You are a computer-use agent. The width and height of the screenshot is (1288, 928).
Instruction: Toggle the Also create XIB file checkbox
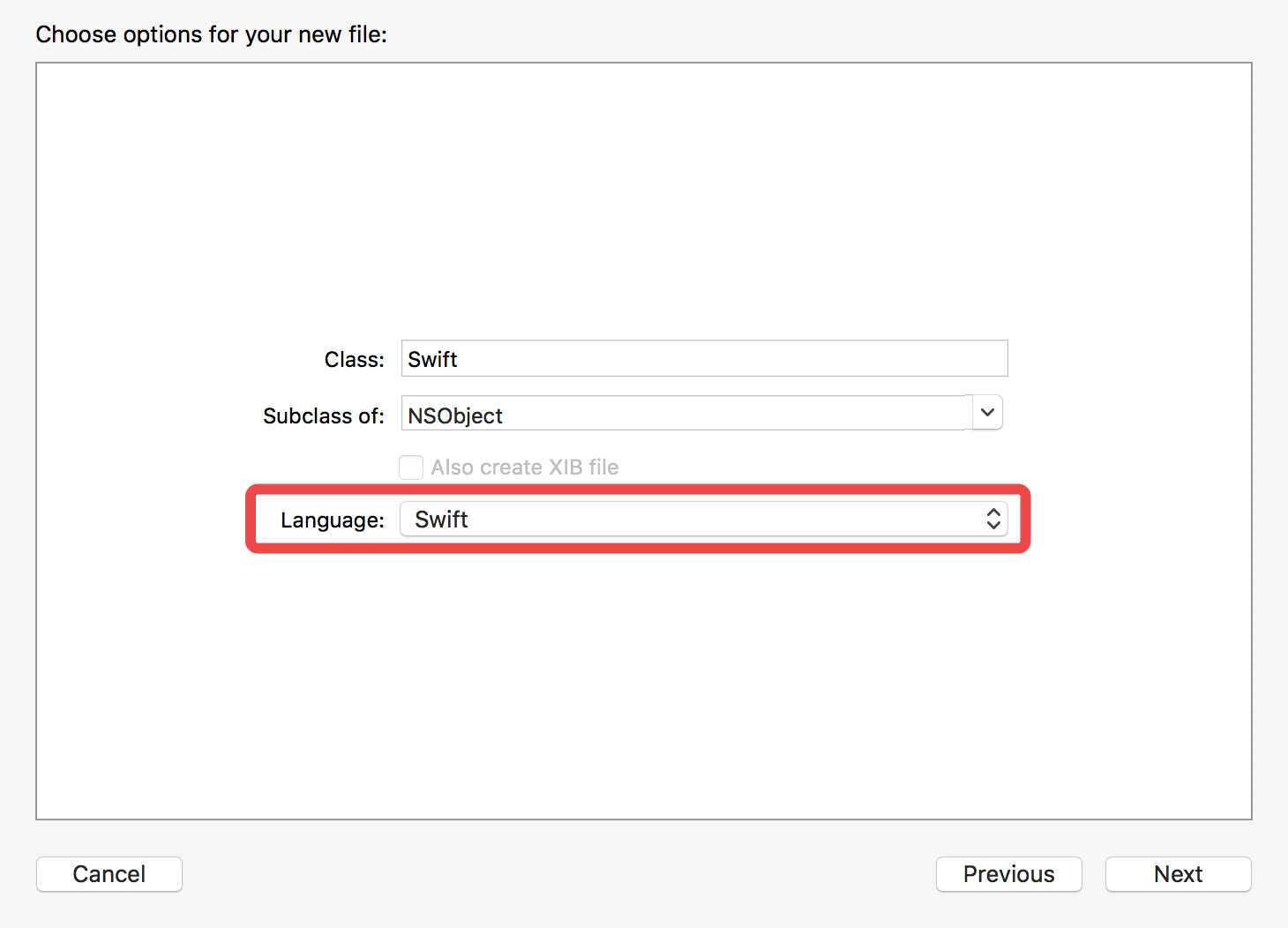[411, 468]
